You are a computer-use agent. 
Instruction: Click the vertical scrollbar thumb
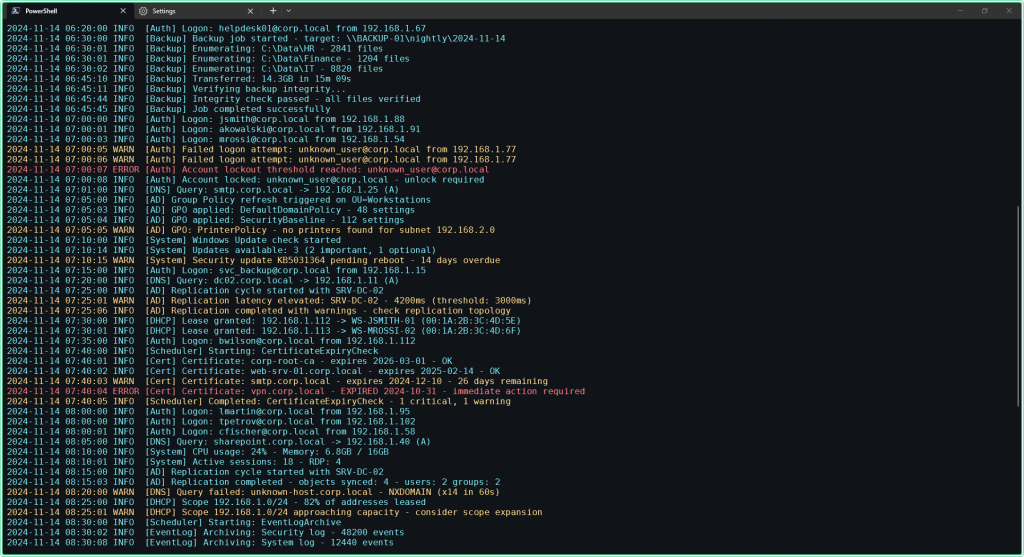click(1017, 307)
